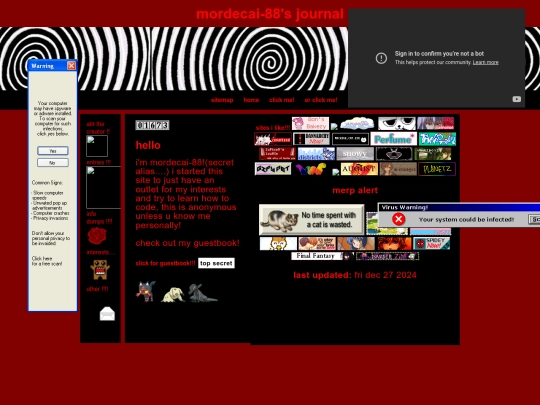540x405 pixels.
Task: Click No in the Warning popup
Action: coord(53,163)
